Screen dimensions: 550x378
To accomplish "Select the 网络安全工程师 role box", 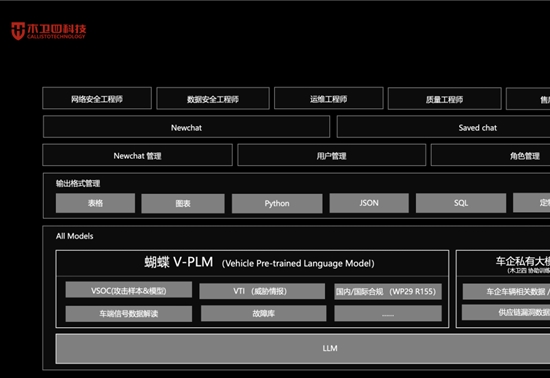I will (97, 99).
